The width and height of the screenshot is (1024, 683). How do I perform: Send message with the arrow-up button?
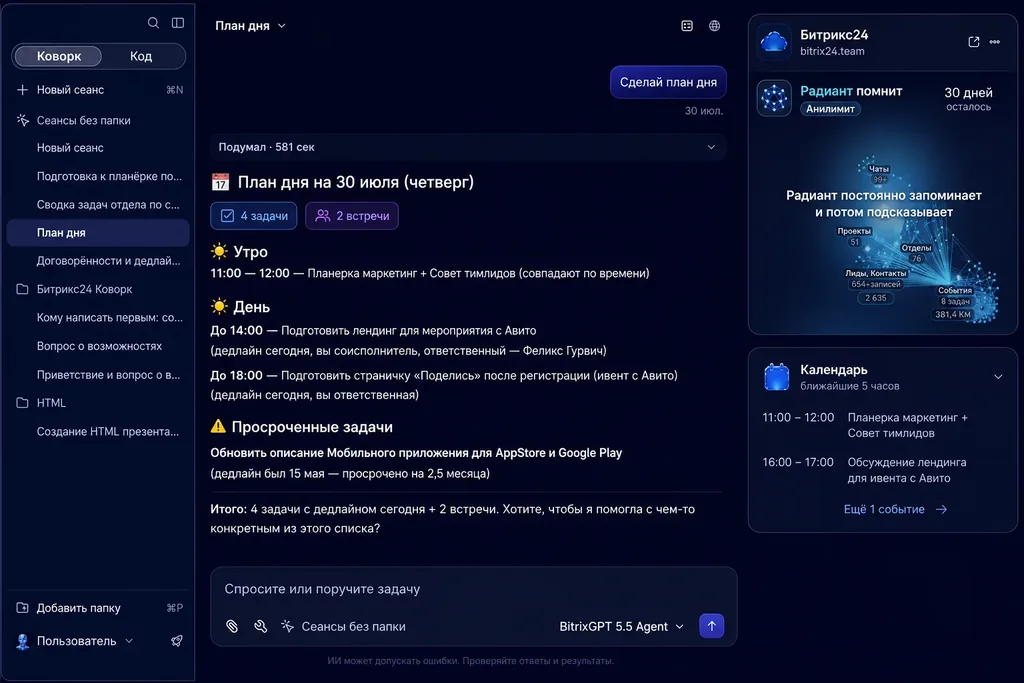tap(711, 626)
